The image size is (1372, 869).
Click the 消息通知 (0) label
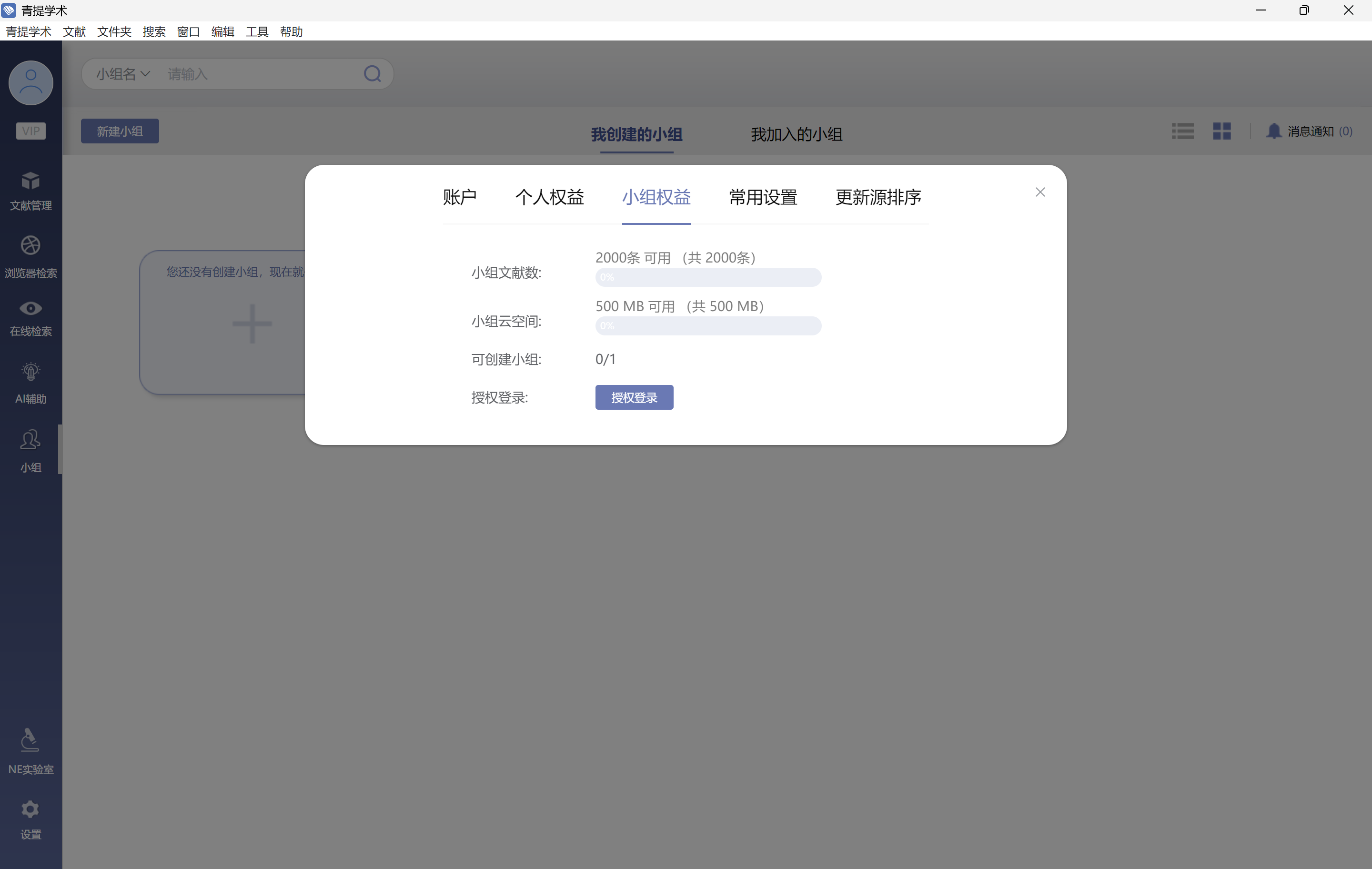click(x=1320, y=131)
